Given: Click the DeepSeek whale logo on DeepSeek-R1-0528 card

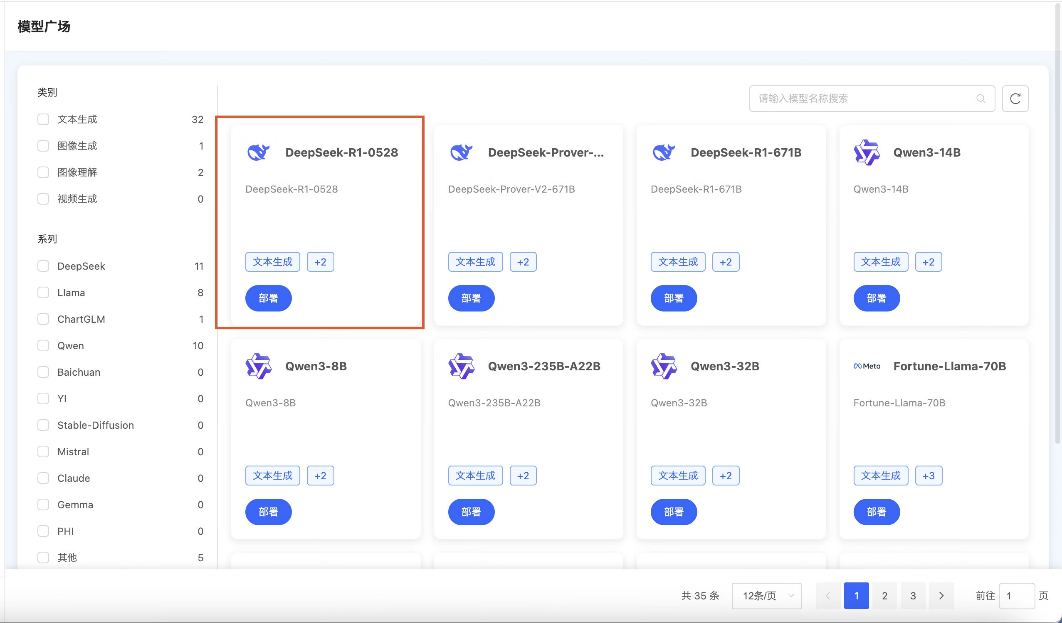Looking at the screenshot, I should click(x=258, y=152).
